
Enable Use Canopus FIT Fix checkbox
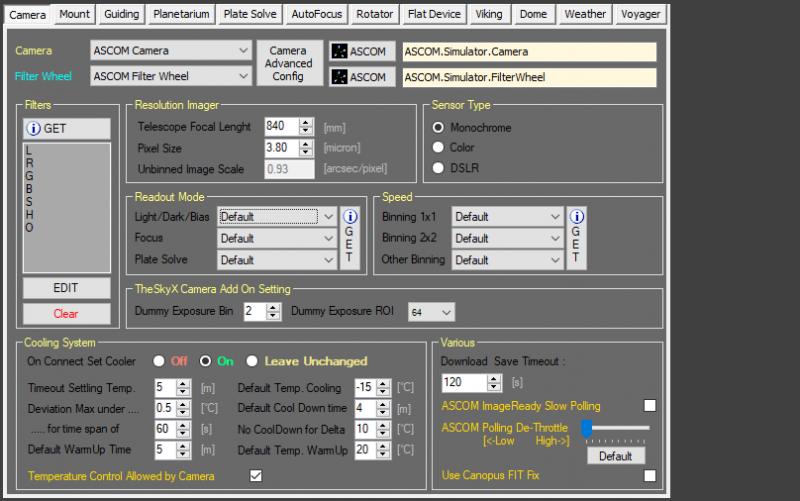click(x=649, y=475)
